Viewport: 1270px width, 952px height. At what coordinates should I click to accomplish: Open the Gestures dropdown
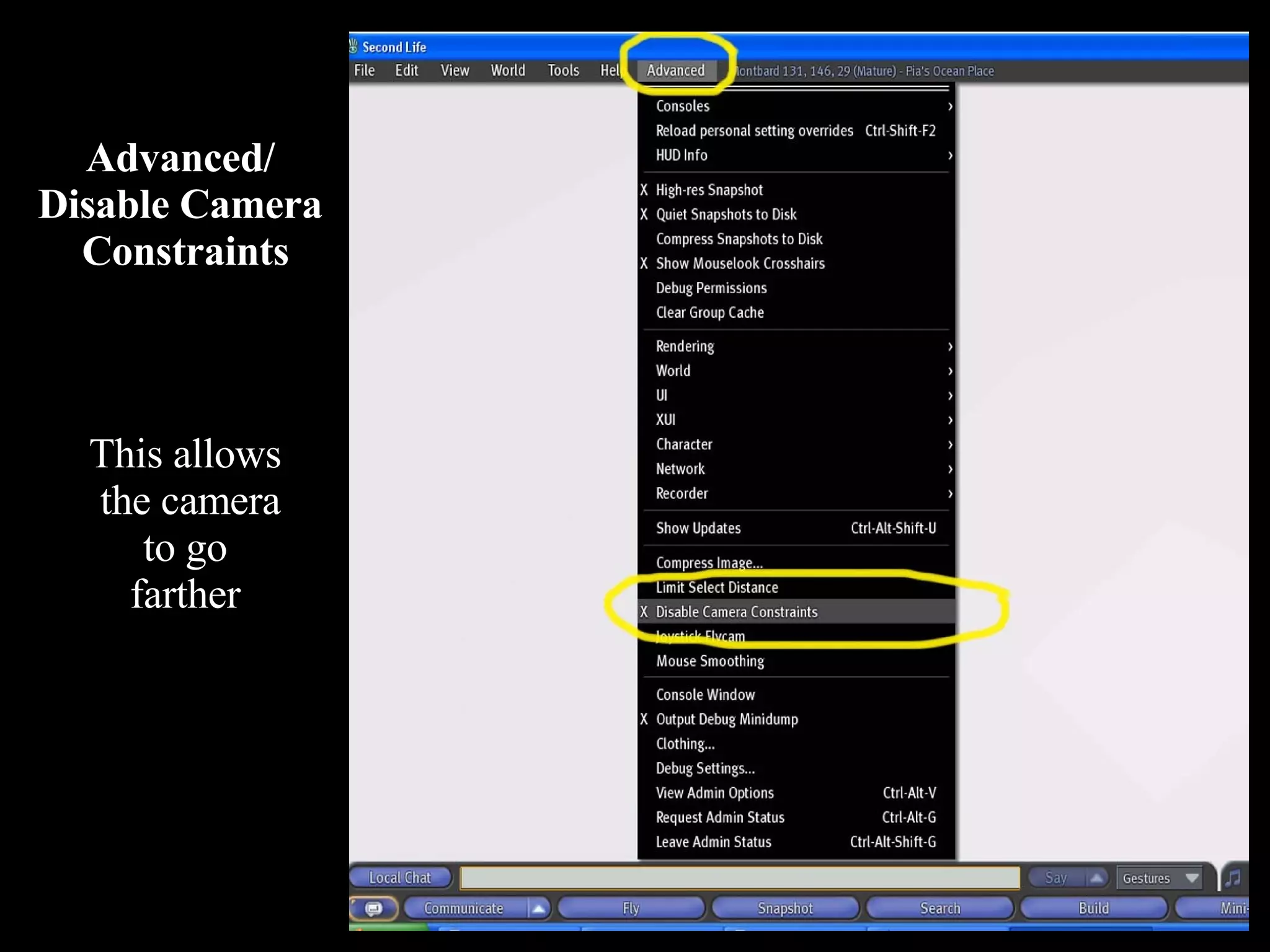[x=1159, y=878]
